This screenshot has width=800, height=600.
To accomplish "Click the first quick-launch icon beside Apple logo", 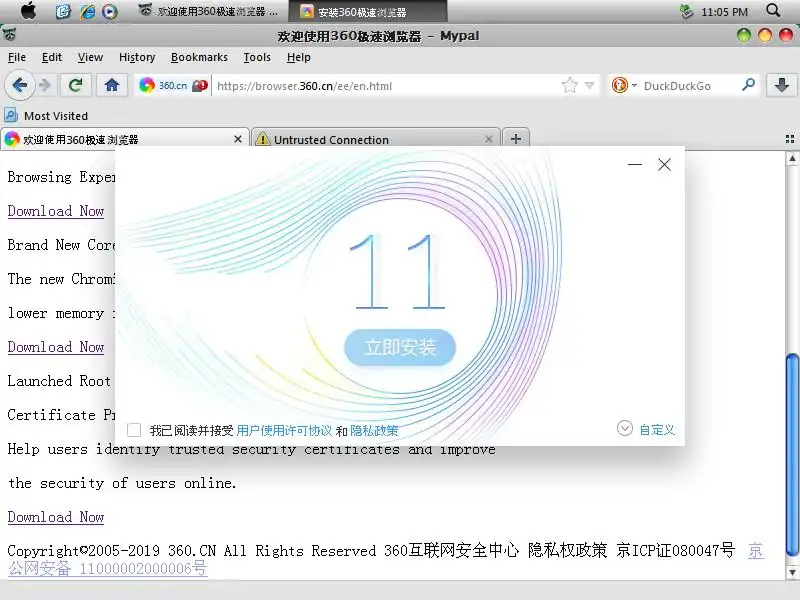I will (x=63, y=11).
